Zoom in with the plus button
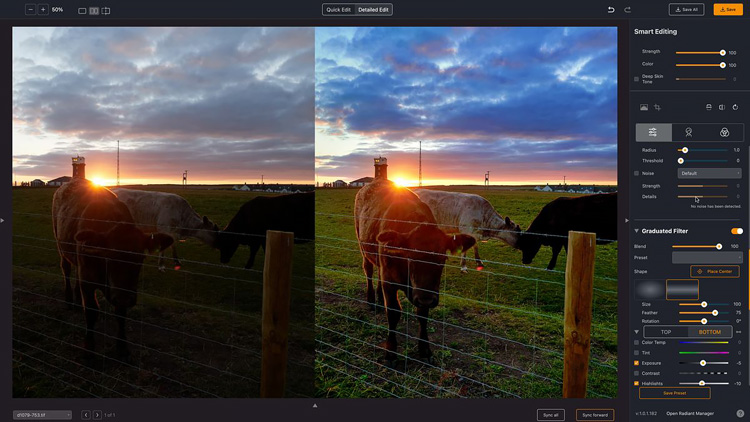 (43, 10)
